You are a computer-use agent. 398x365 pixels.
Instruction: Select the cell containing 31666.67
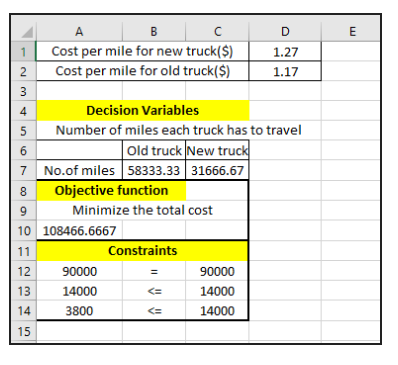pos(217,170)
